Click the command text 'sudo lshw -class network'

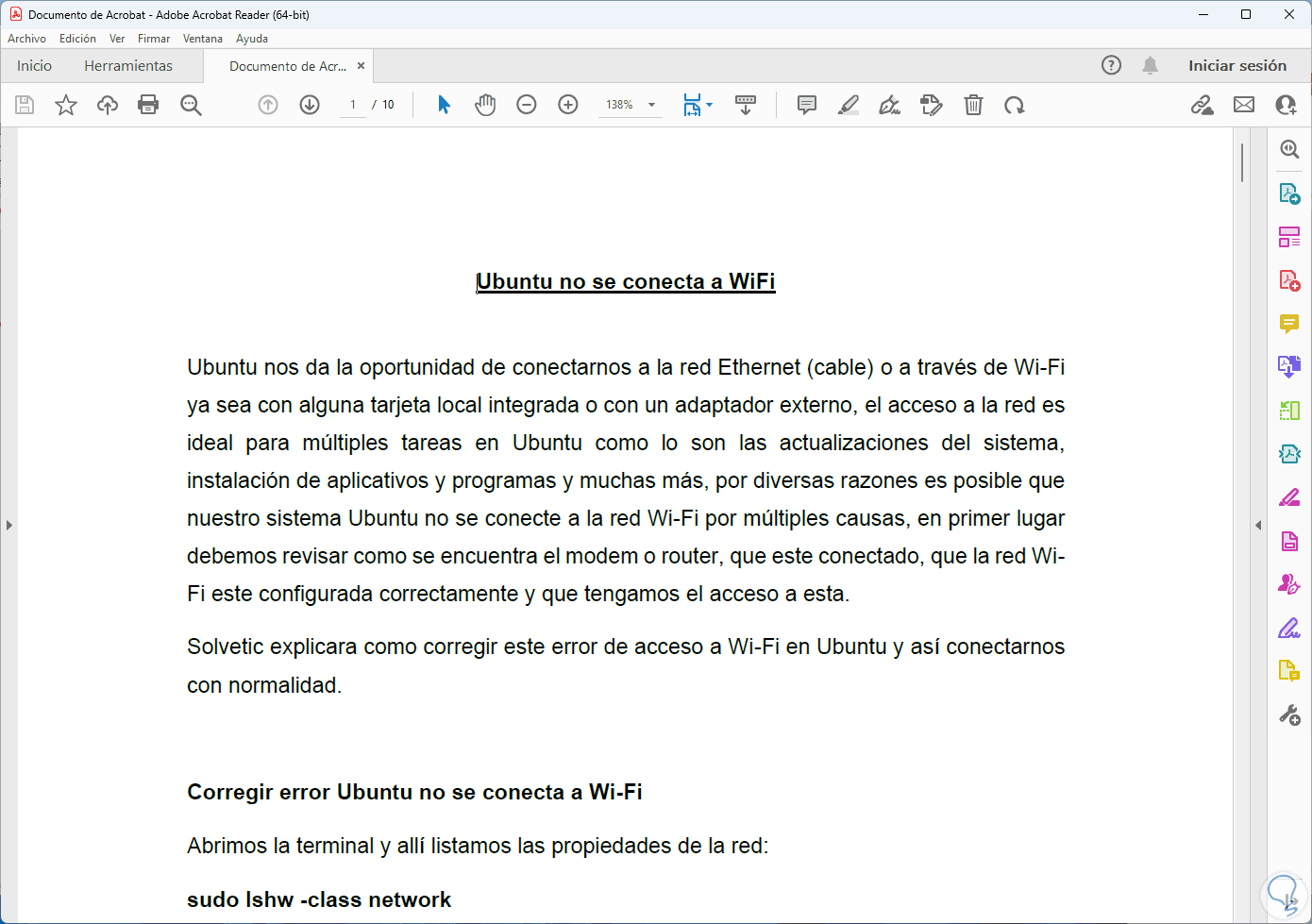click(319, 899)
